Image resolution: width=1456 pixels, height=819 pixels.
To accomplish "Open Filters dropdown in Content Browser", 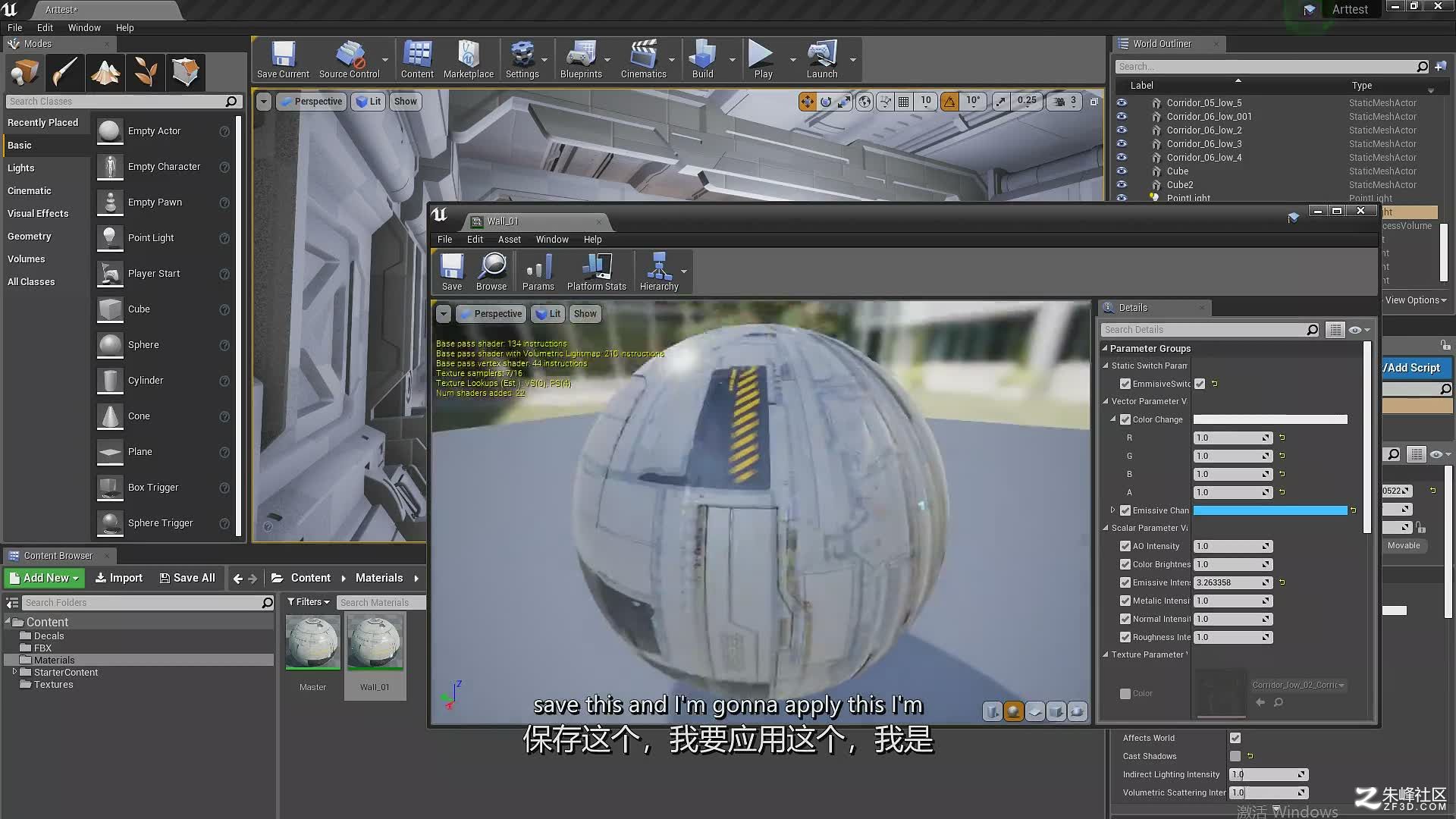I will pyautogui.click(x=309, y=602).
